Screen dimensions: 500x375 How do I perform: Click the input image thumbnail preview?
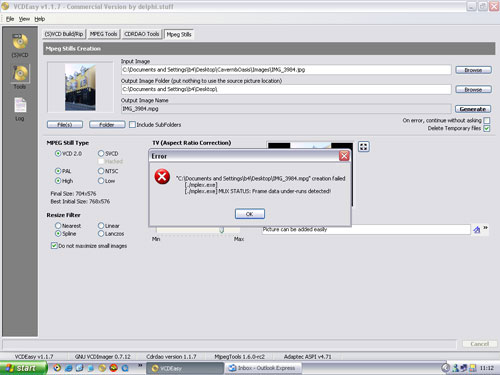(x=80, y=87)
